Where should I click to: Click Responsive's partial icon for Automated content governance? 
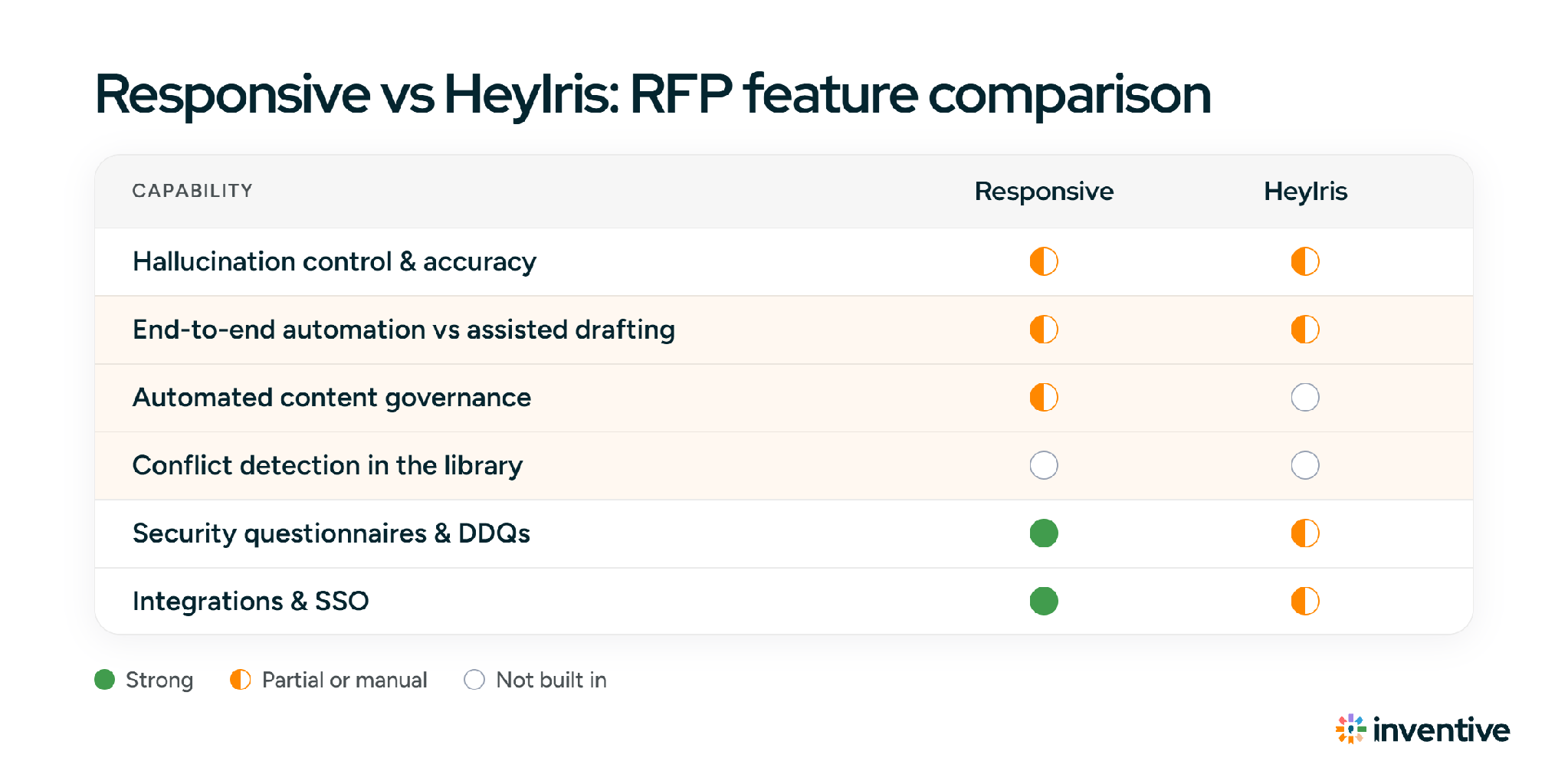pos(1043,397)
